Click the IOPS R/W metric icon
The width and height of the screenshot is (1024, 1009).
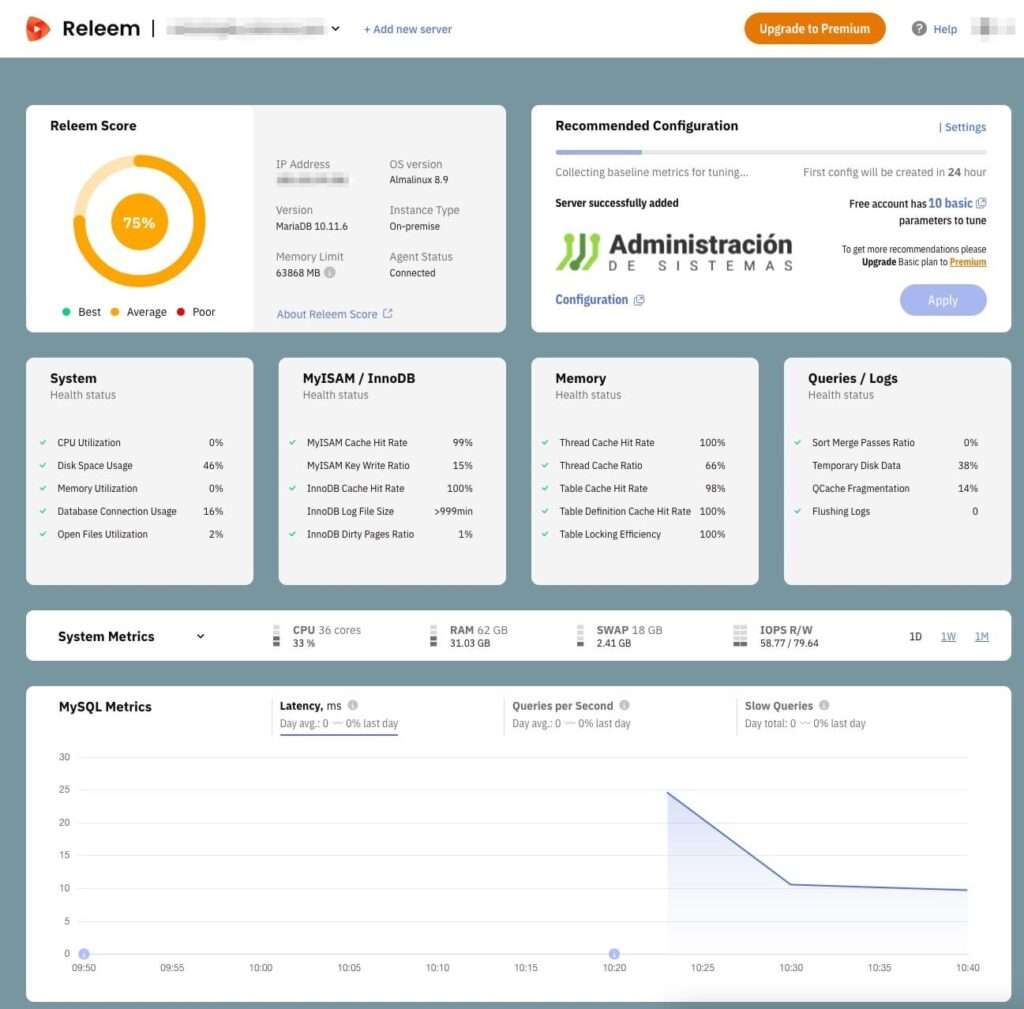click(x=739, y=635)
